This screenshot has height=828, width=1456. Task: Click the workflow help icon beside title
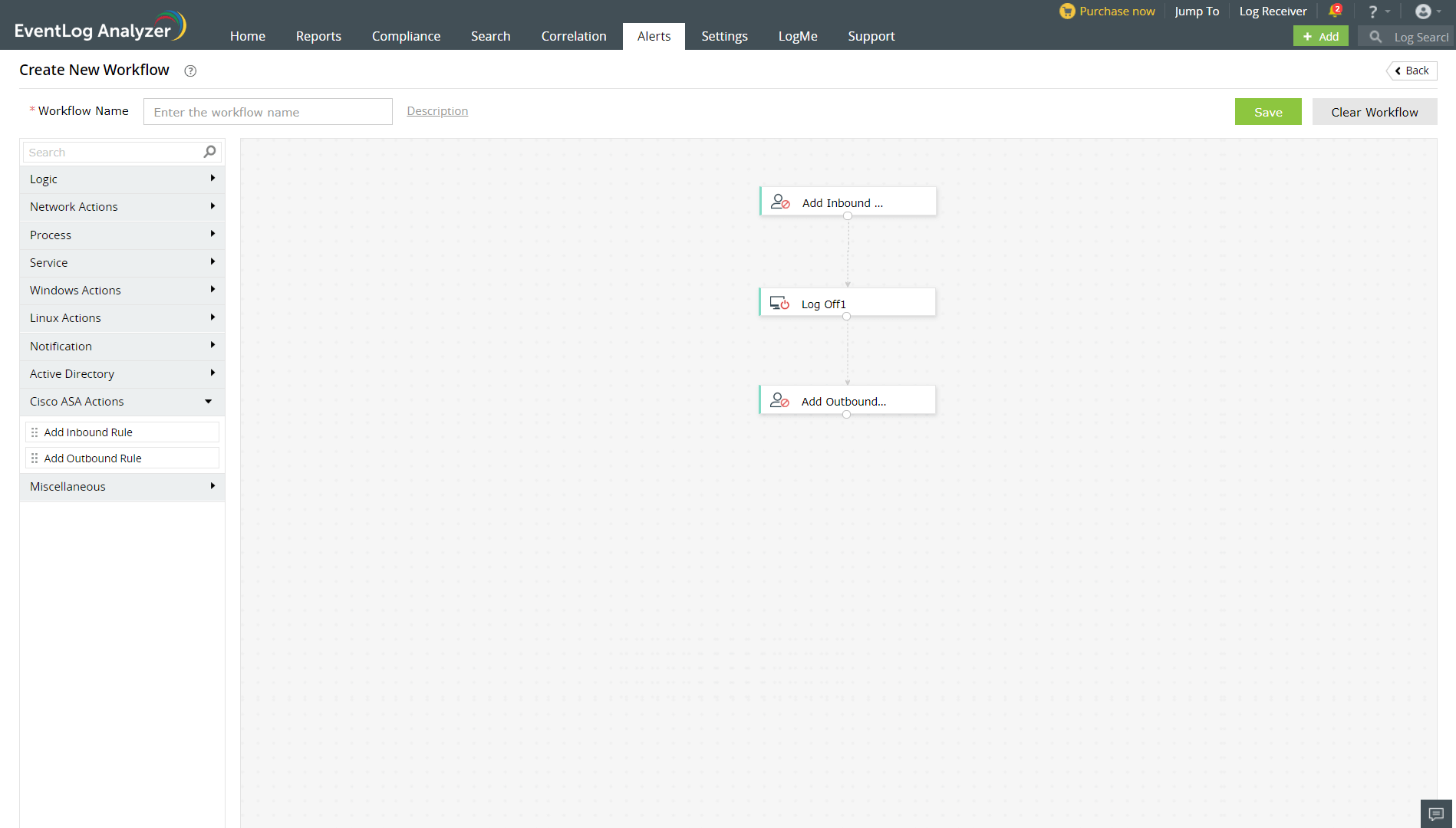190,71
